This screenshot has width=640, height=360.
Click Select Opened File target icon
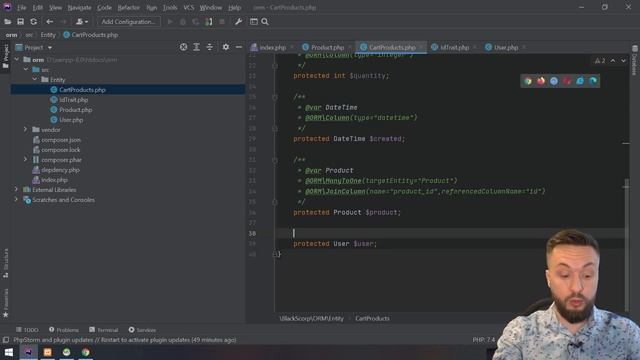(x=184, y=47)
